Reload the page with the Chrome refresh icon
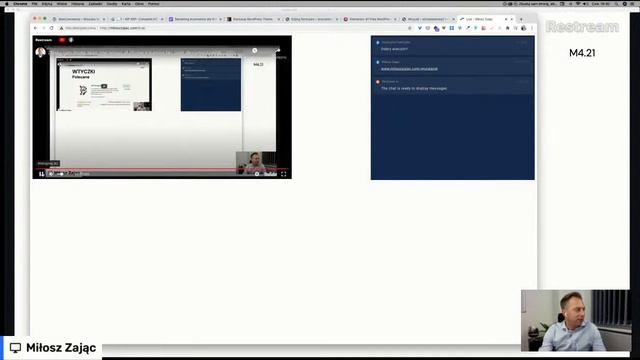This screenshot has height=360, width=640. pos(51,28)
